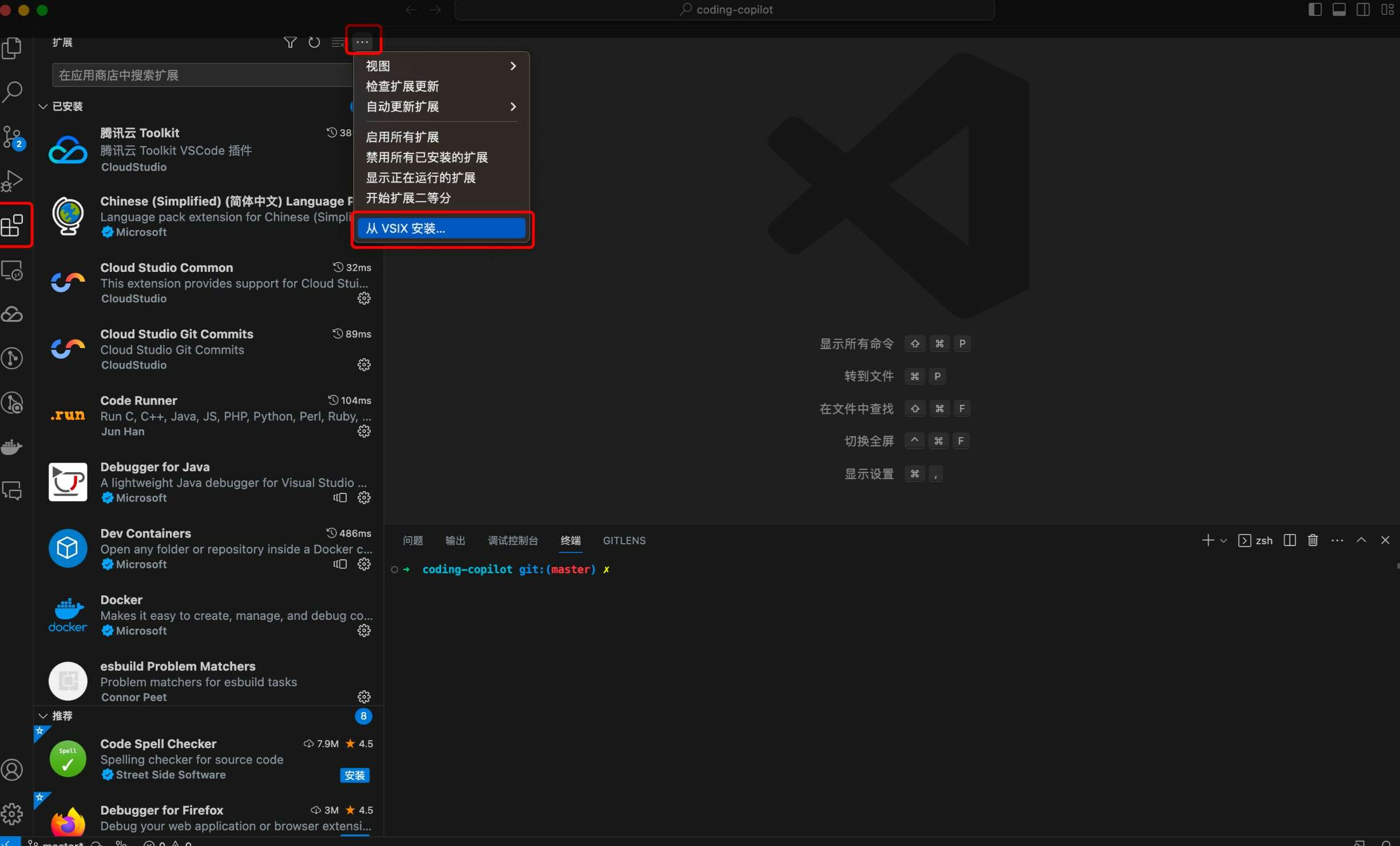This screenshot has height=846, width=1400.
Task: Open Code Runner extension gear settings
Action: tap(364, 431)
